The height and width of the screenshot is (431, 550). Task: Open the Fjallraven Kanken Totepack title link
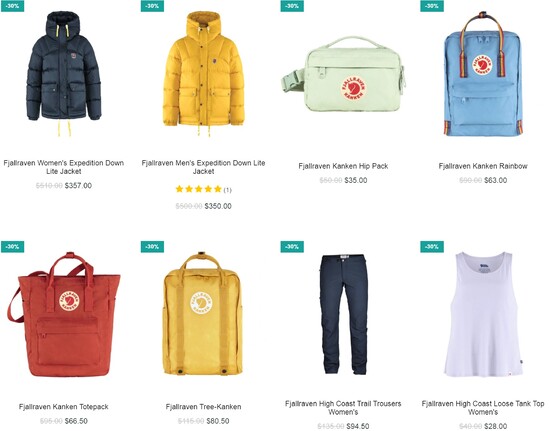tap(63, 407)
